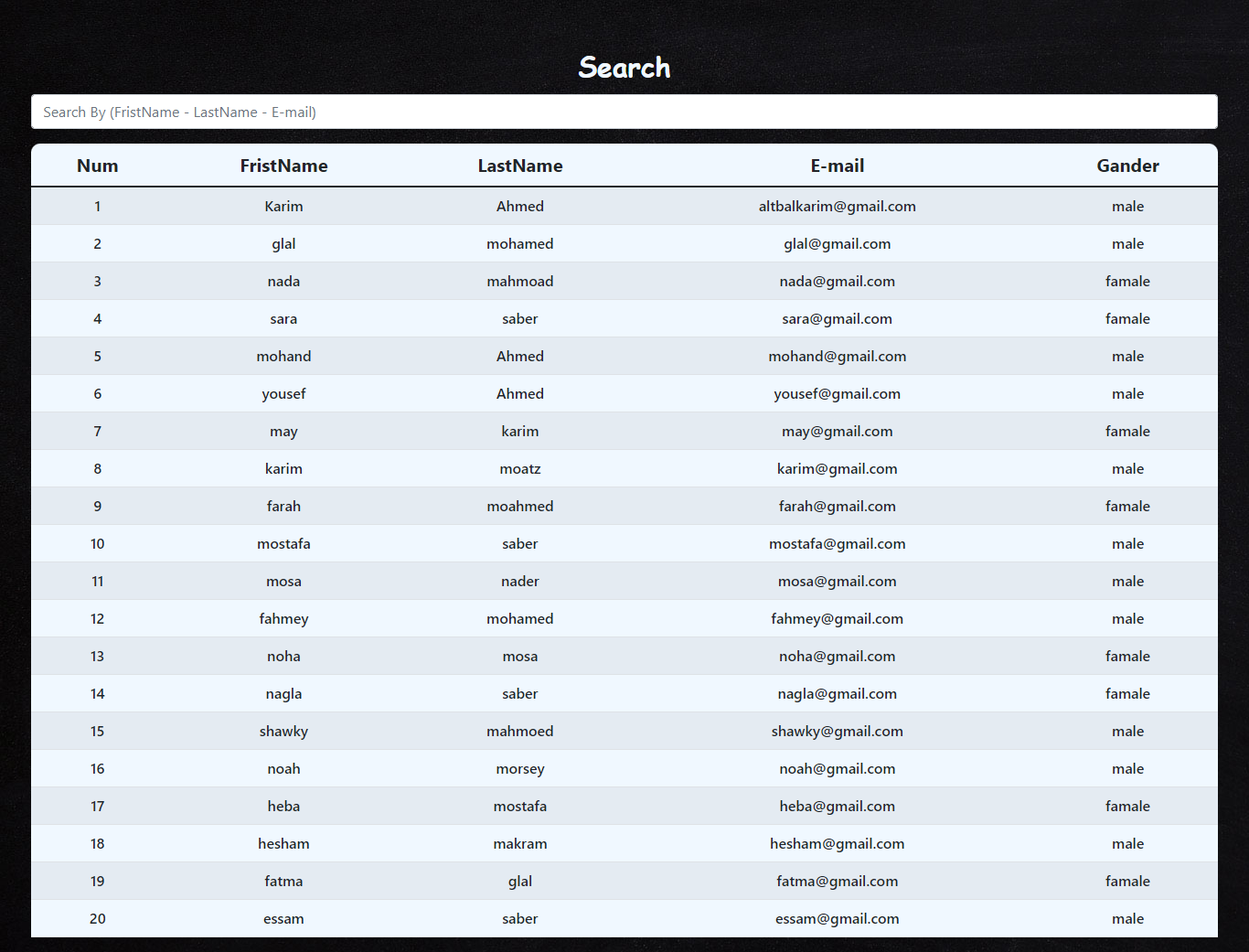Click email noah@gmail.com
Image resolution: width=1249 pixels, height=952 pixels.
click(x=838, y=769)
